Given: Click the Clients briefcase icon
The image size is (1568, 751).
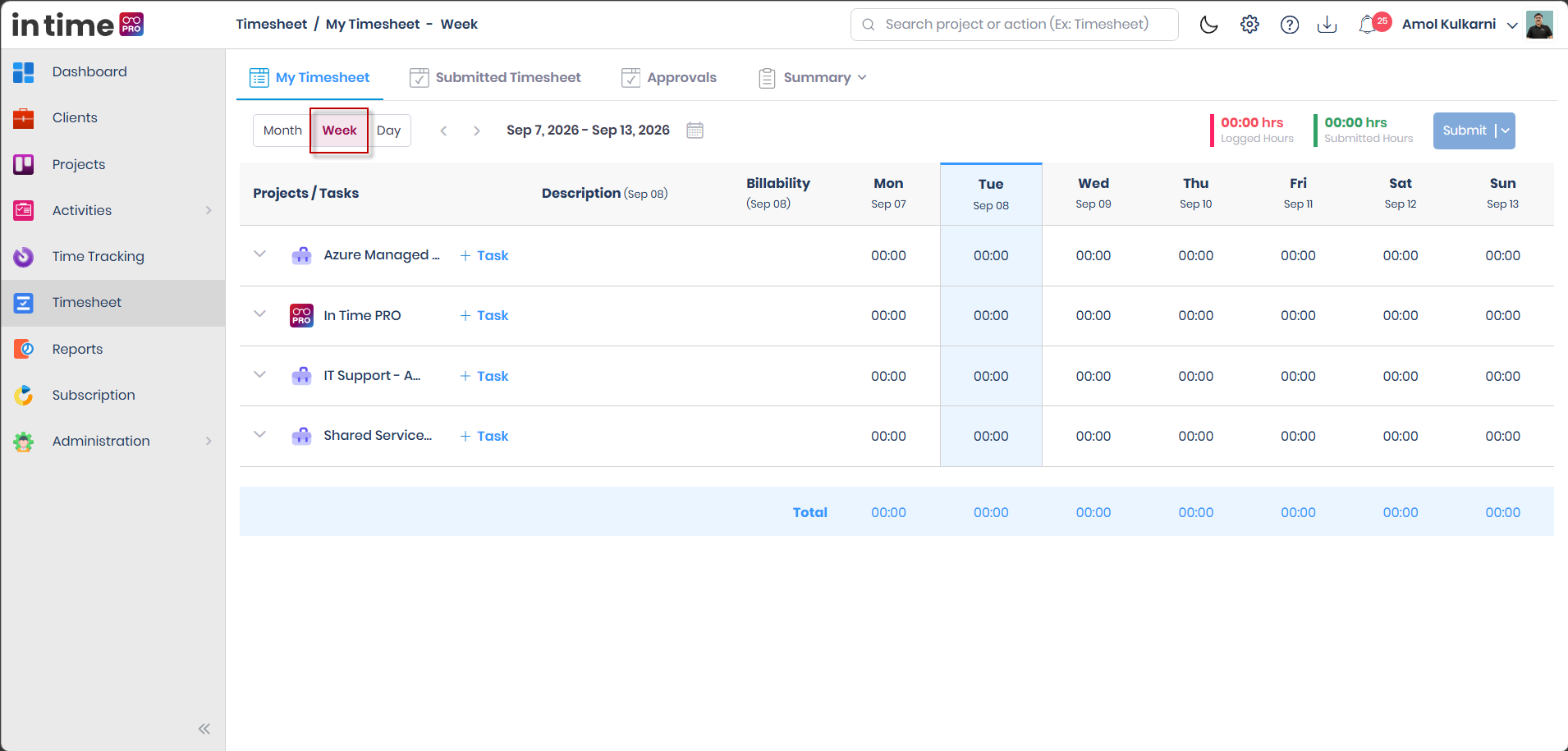Looking at the screenshot, I should [x=24, y=118].
